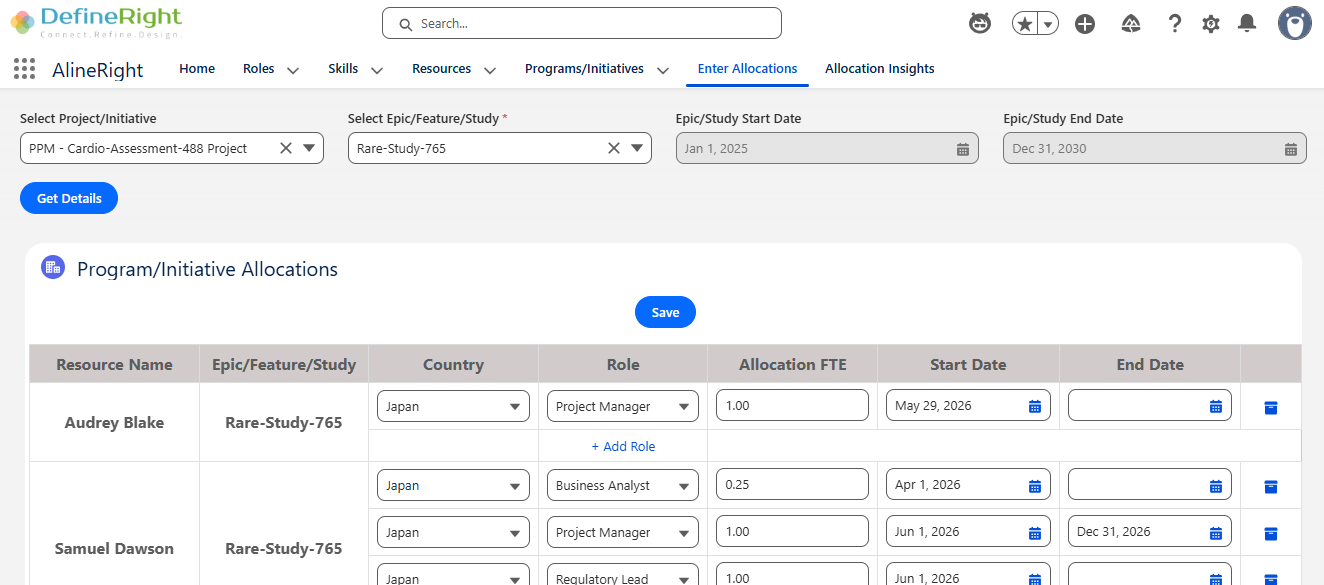
Task: Open end date calendar in Business Analyst row
Action: point(1216,485)
